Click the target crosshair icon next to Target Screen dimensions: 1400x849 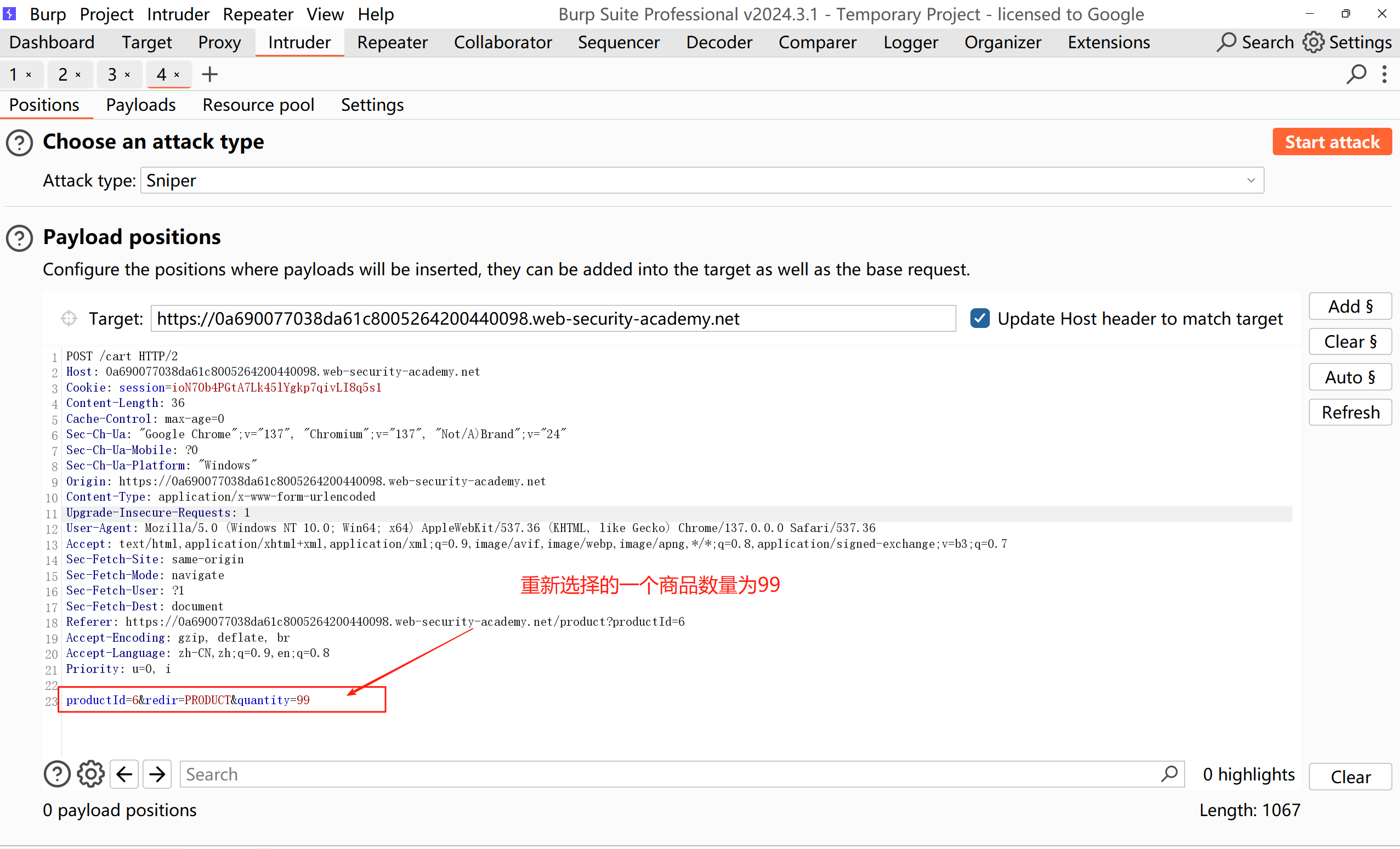coord(69,319)
